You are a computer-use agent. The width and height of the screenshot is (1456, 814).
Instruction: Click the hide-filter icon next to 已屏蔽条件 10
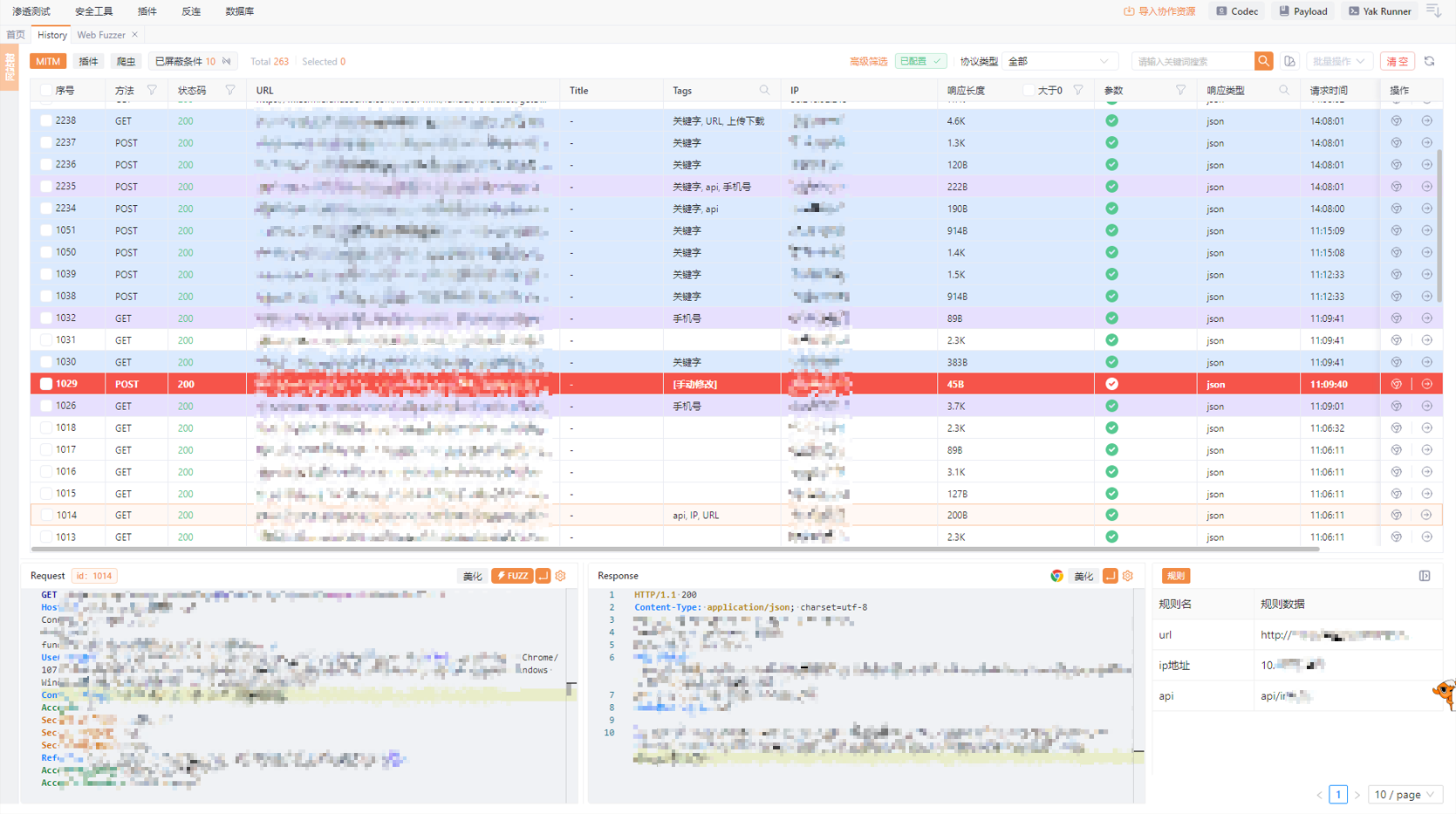[227, 61]
